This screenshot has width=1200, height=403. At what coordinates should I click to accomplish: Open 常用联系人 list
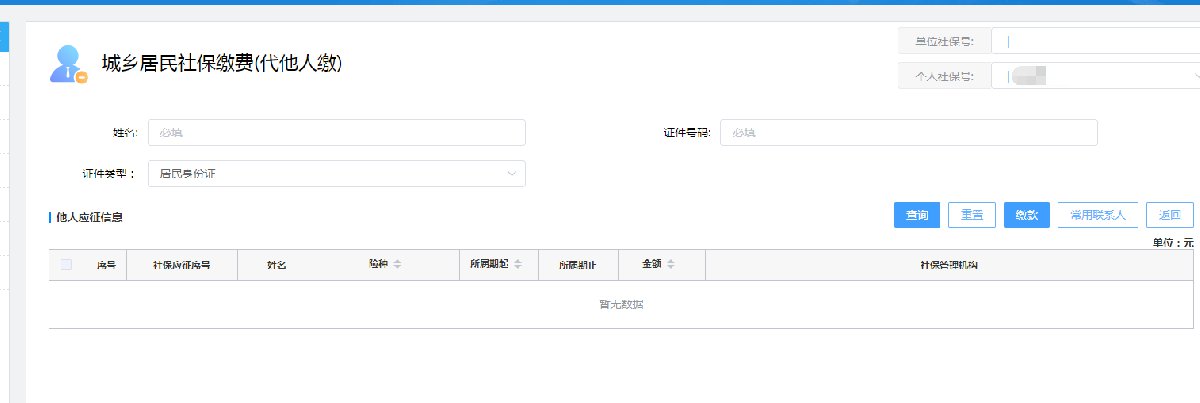coord(1097,215)
